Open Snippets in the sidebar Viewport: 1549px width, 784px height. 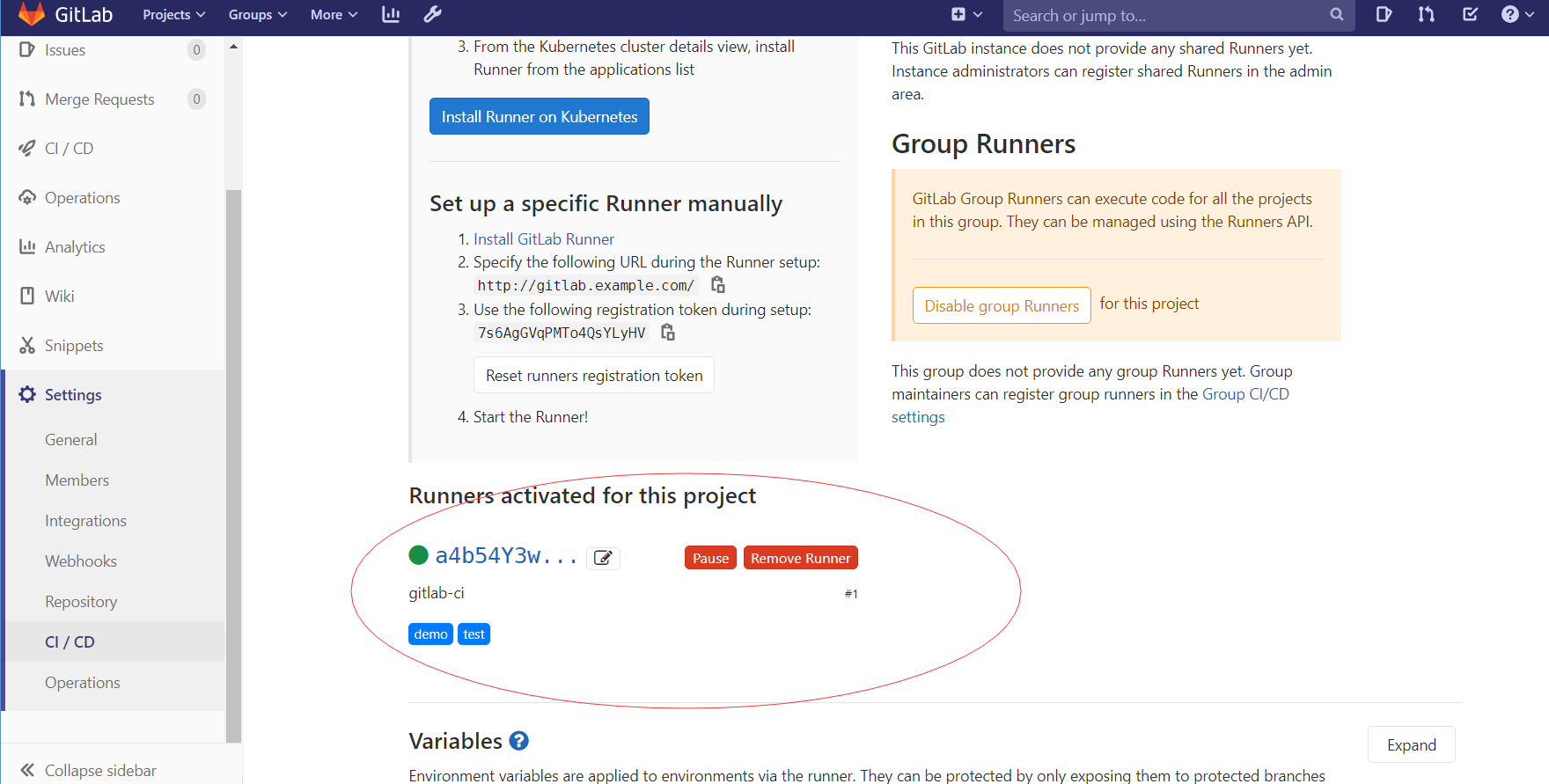pyautogui.click(x=113, y=346)
